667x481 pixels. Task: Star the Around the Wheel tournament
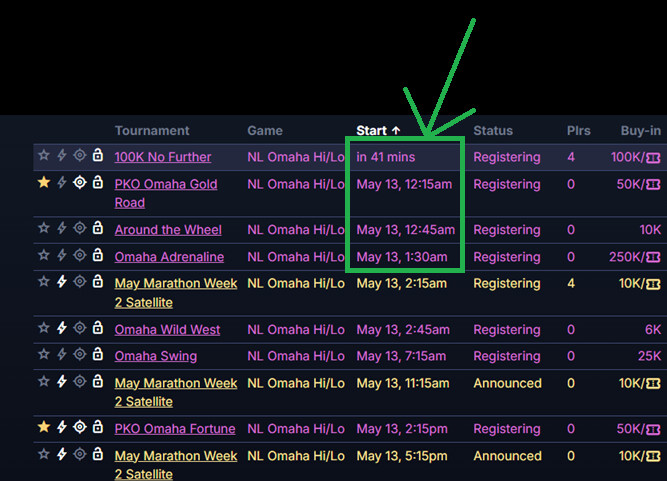tap(44, 228)
